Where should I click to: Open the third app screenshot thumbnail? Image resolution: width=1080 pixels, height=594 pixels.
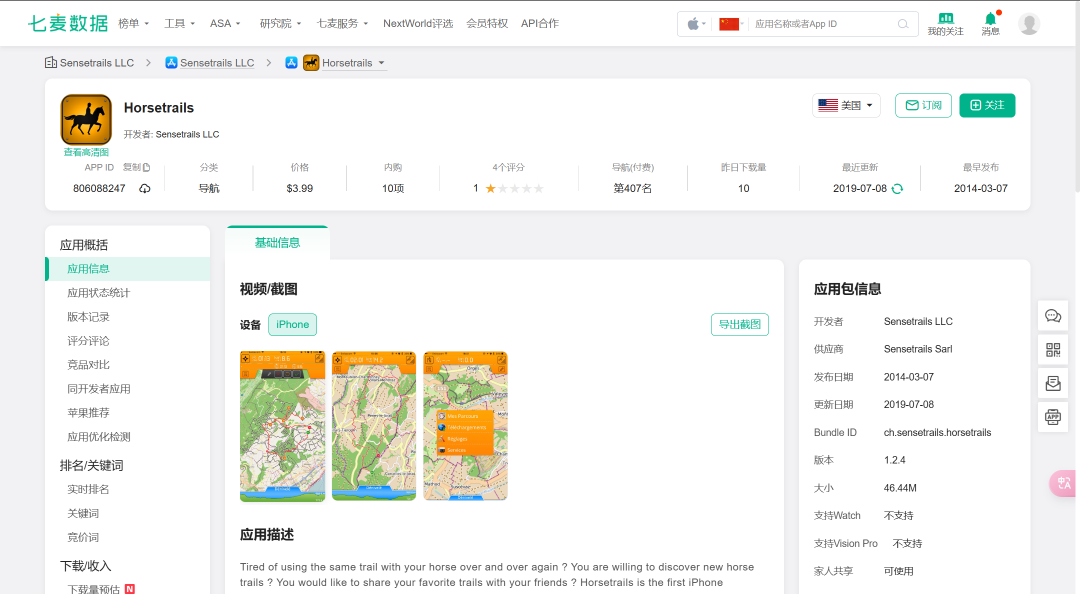[x=466, y=426]
